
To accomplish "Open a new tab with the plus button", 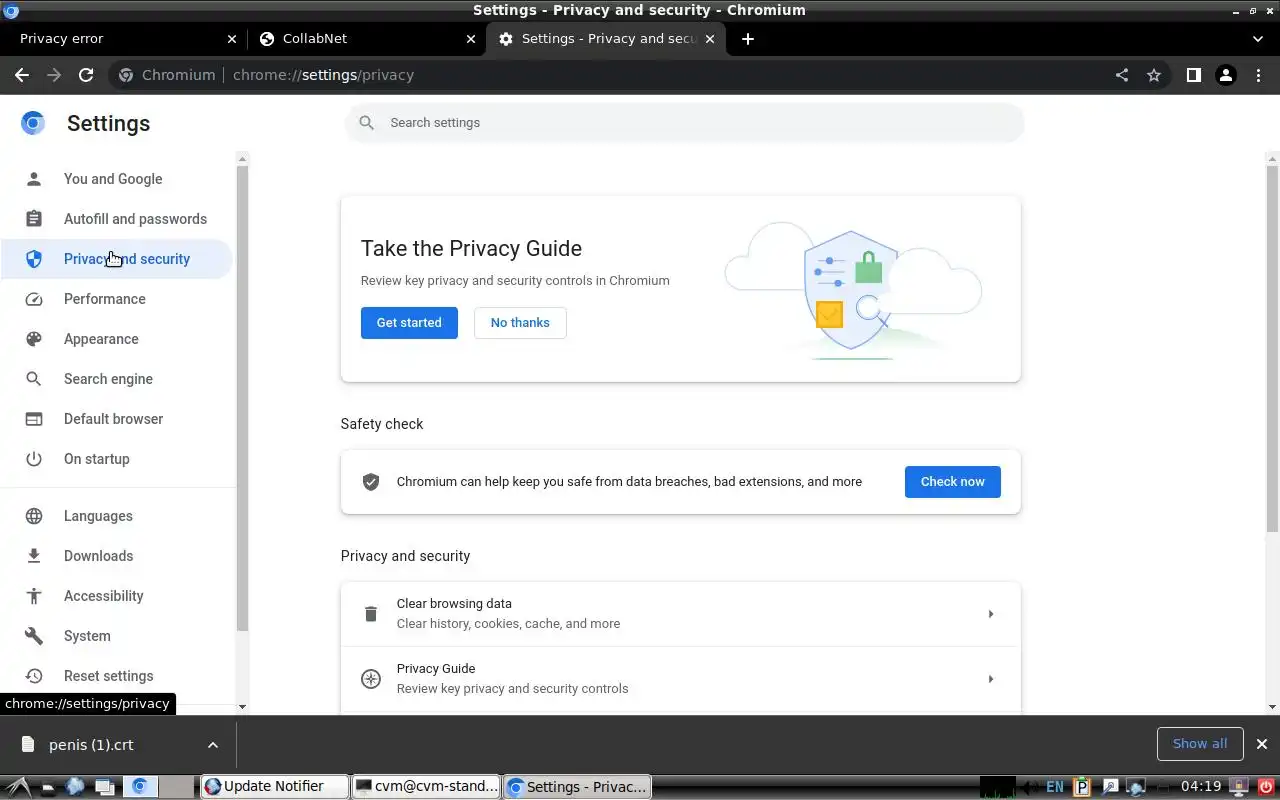I will (x=748, y=39).
